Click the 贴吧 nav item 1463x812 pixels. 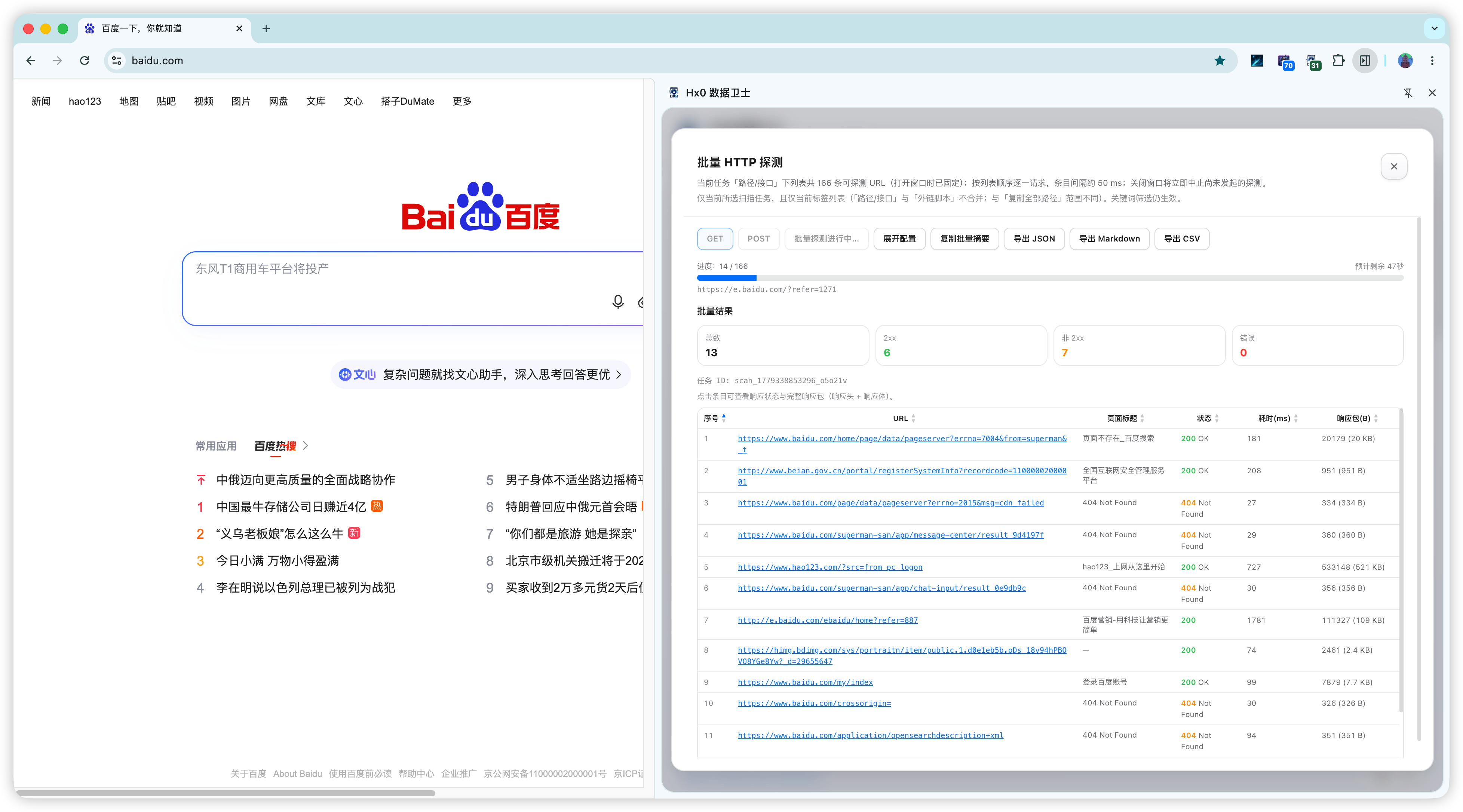(166, 101)
